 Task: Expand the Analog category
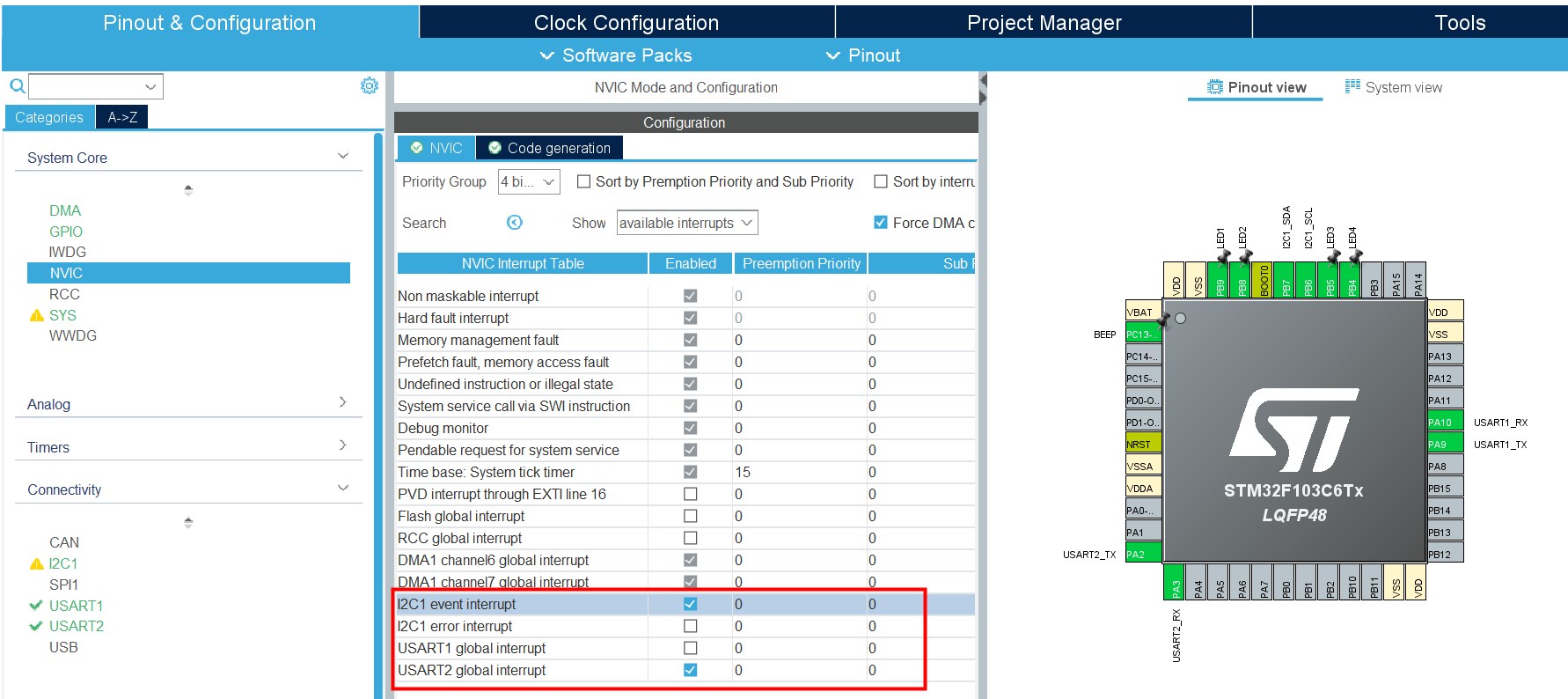[343, 401]
